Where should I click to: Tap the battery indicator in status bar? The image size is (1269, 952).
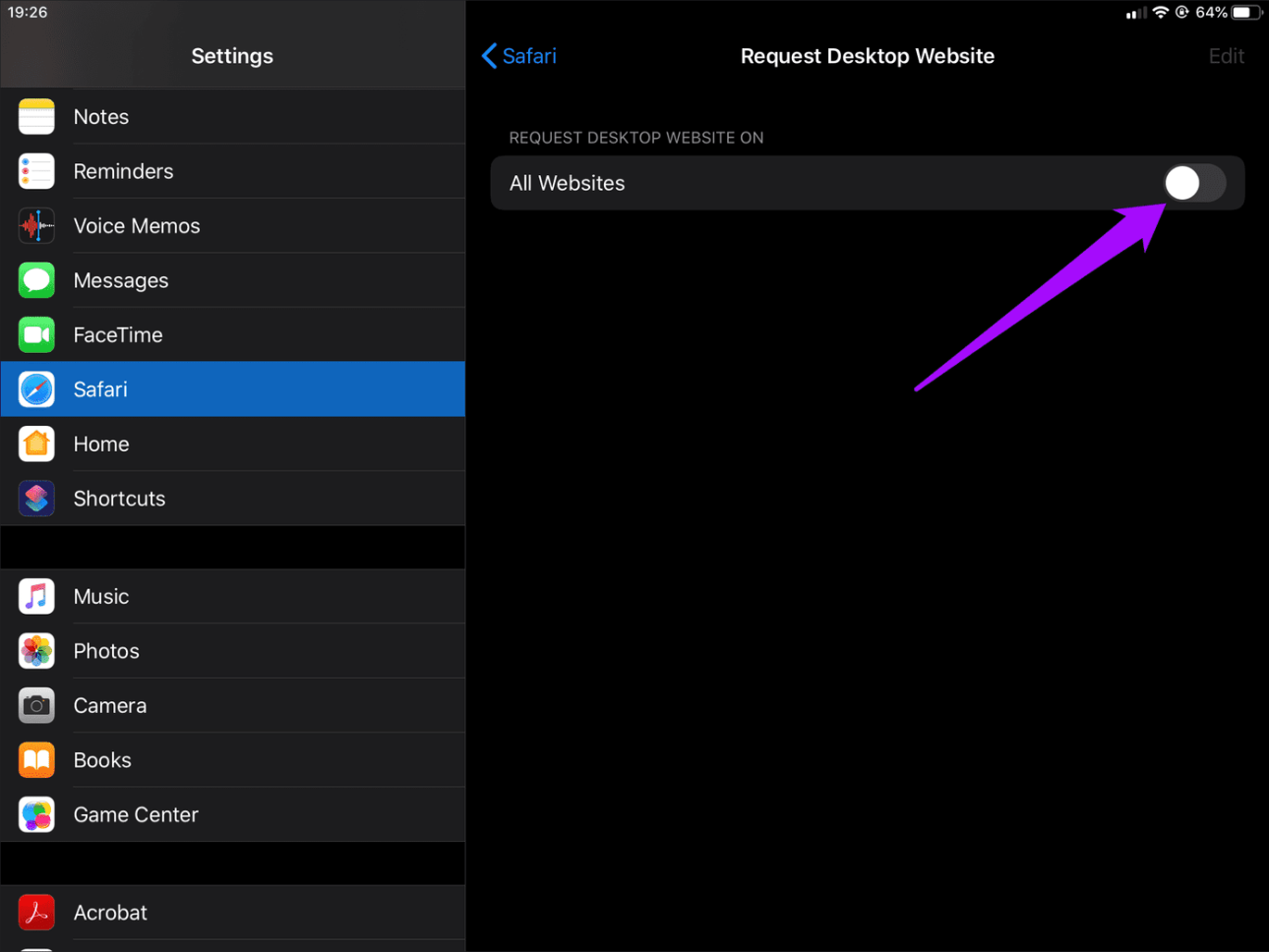pos(1245,13)
